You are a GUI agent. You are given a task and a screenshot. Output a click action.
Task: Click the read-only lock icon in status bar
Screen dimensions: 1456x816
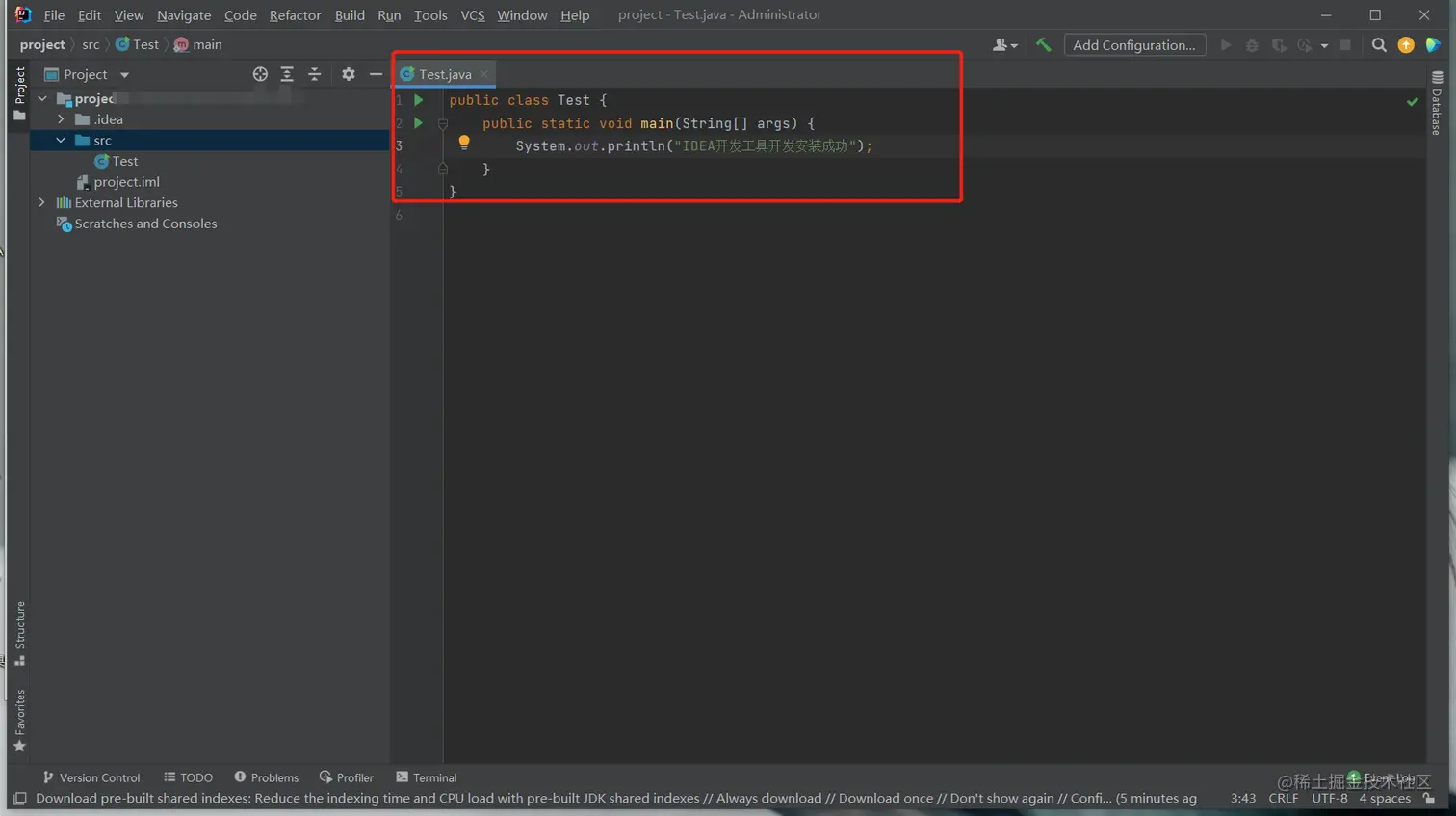(x=1430, y=799)
